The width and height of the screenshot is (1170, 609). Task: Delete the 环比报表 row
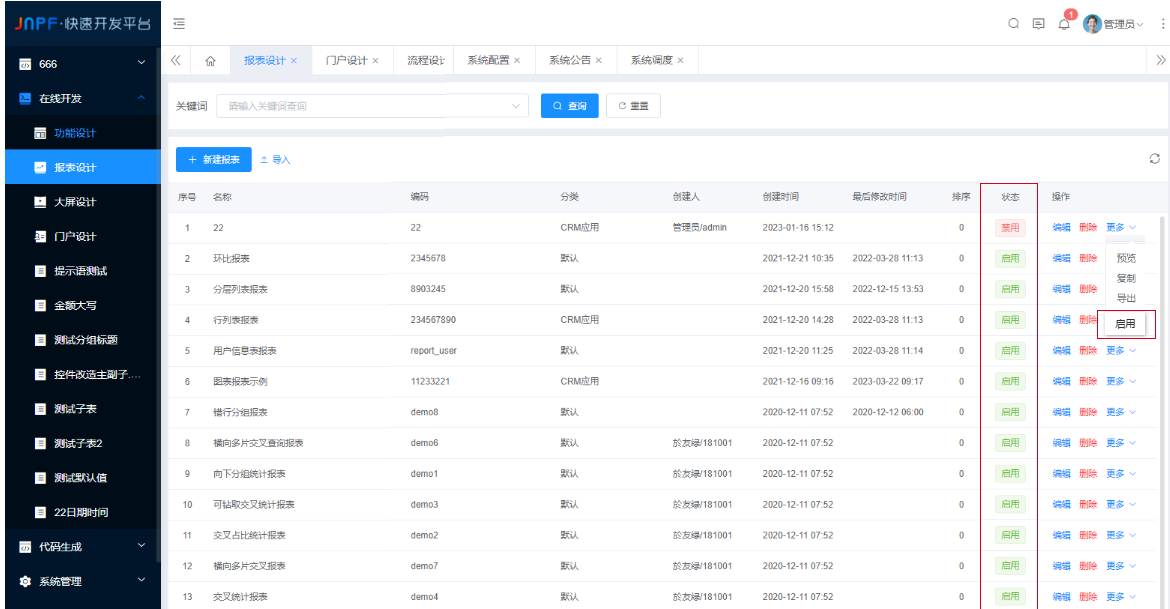[1088, 258]
